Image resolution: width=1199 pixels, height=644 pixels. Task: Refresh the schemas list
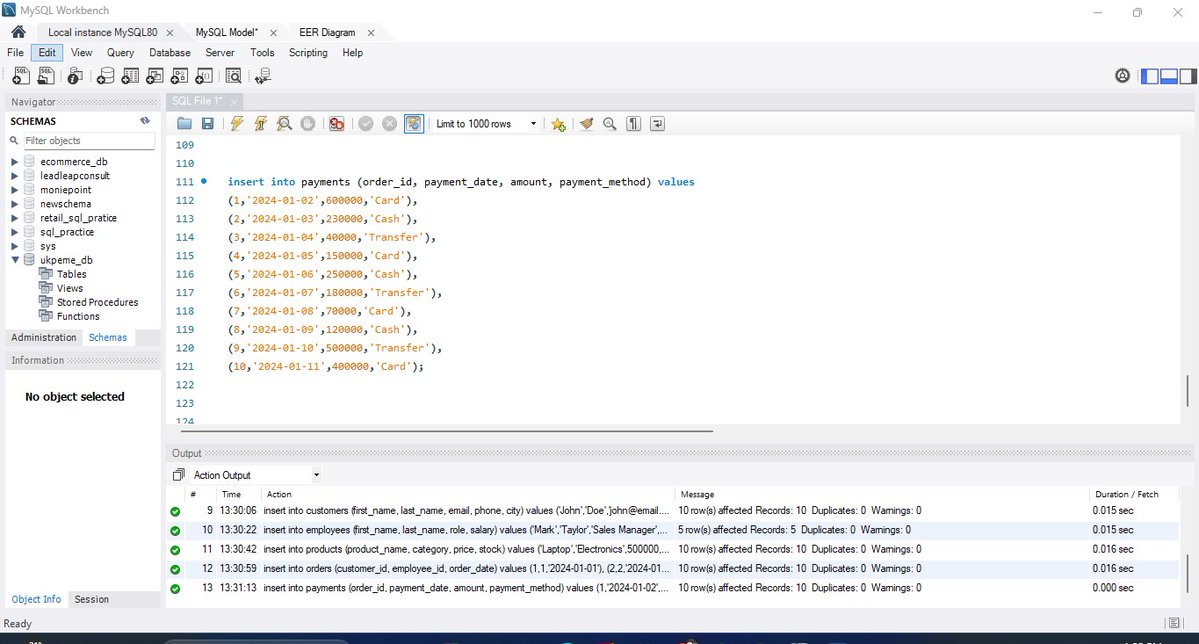[x=144, y=119]
